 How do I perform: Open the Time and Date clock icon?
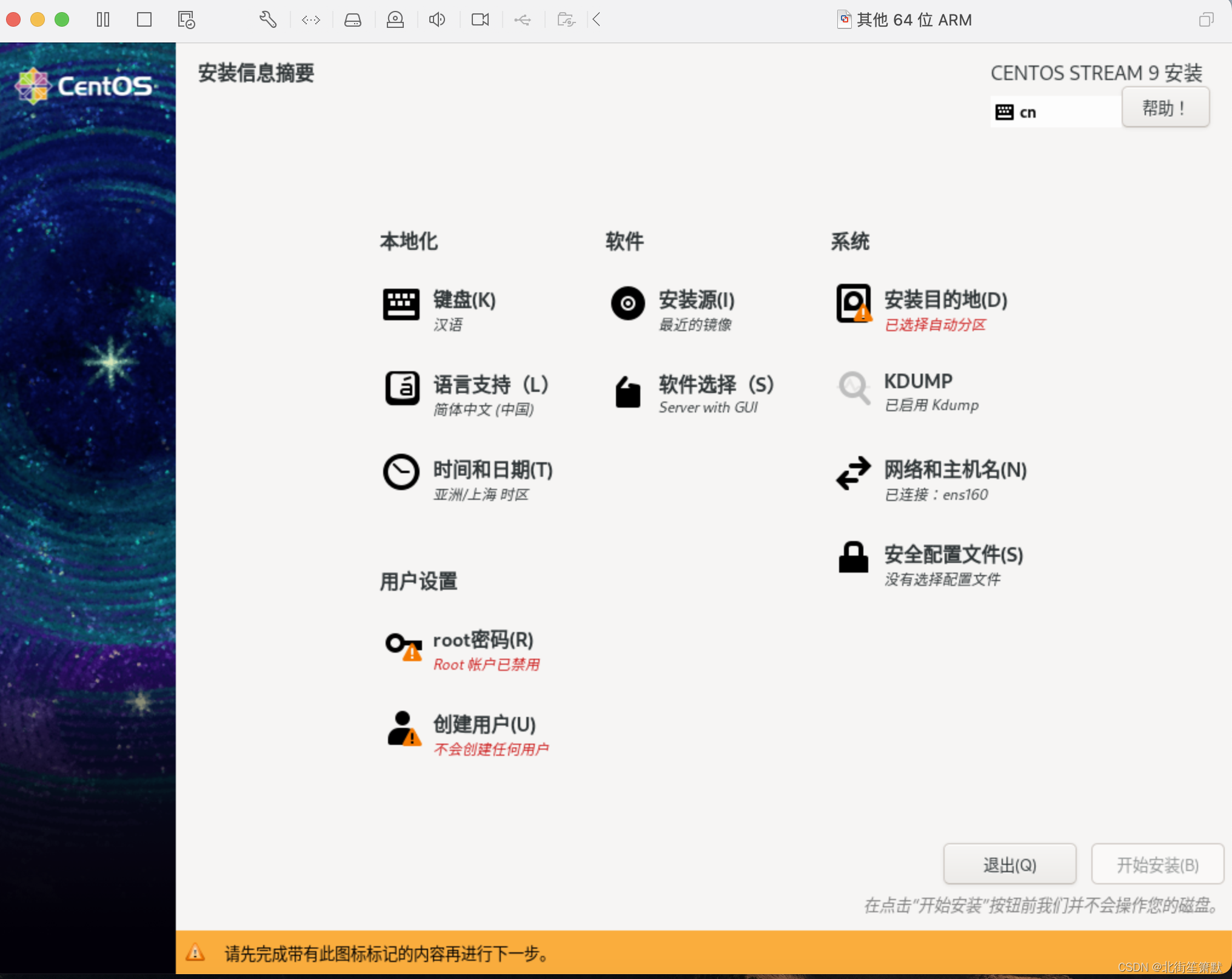[x=401, y=472]
